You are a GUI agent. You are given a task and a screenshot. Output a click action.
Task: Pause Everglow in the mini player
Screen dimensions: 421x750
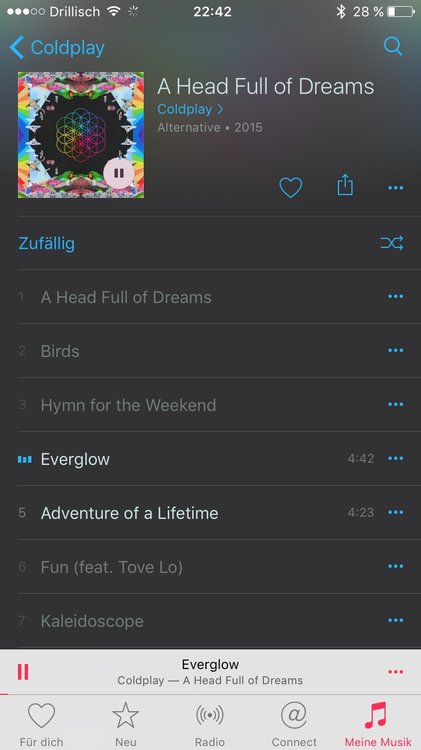coord(22,672)
